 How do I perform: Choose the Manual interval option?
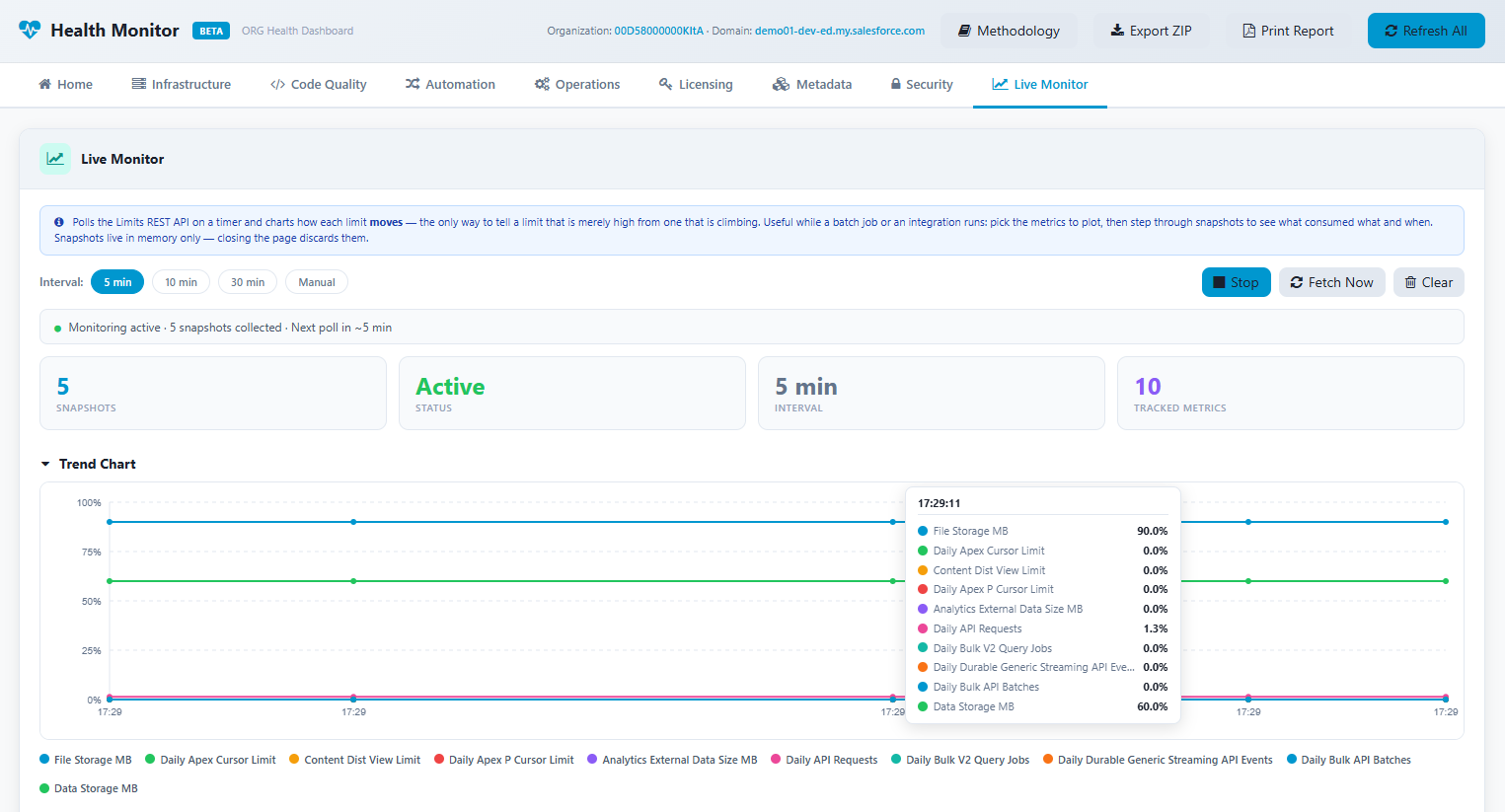click(x=317, y=282)
